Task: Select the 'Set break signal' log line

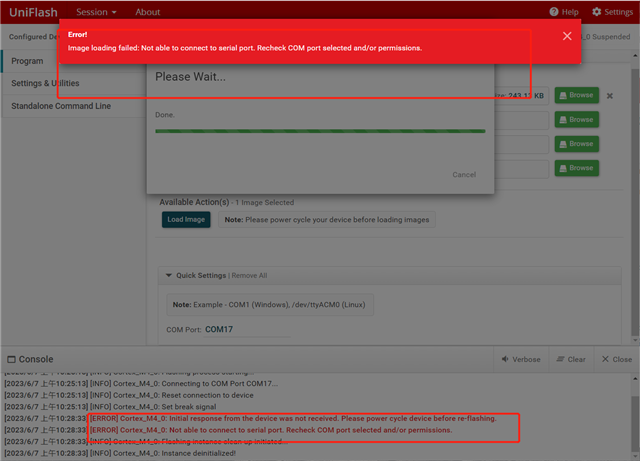Action: coord(110,407)
